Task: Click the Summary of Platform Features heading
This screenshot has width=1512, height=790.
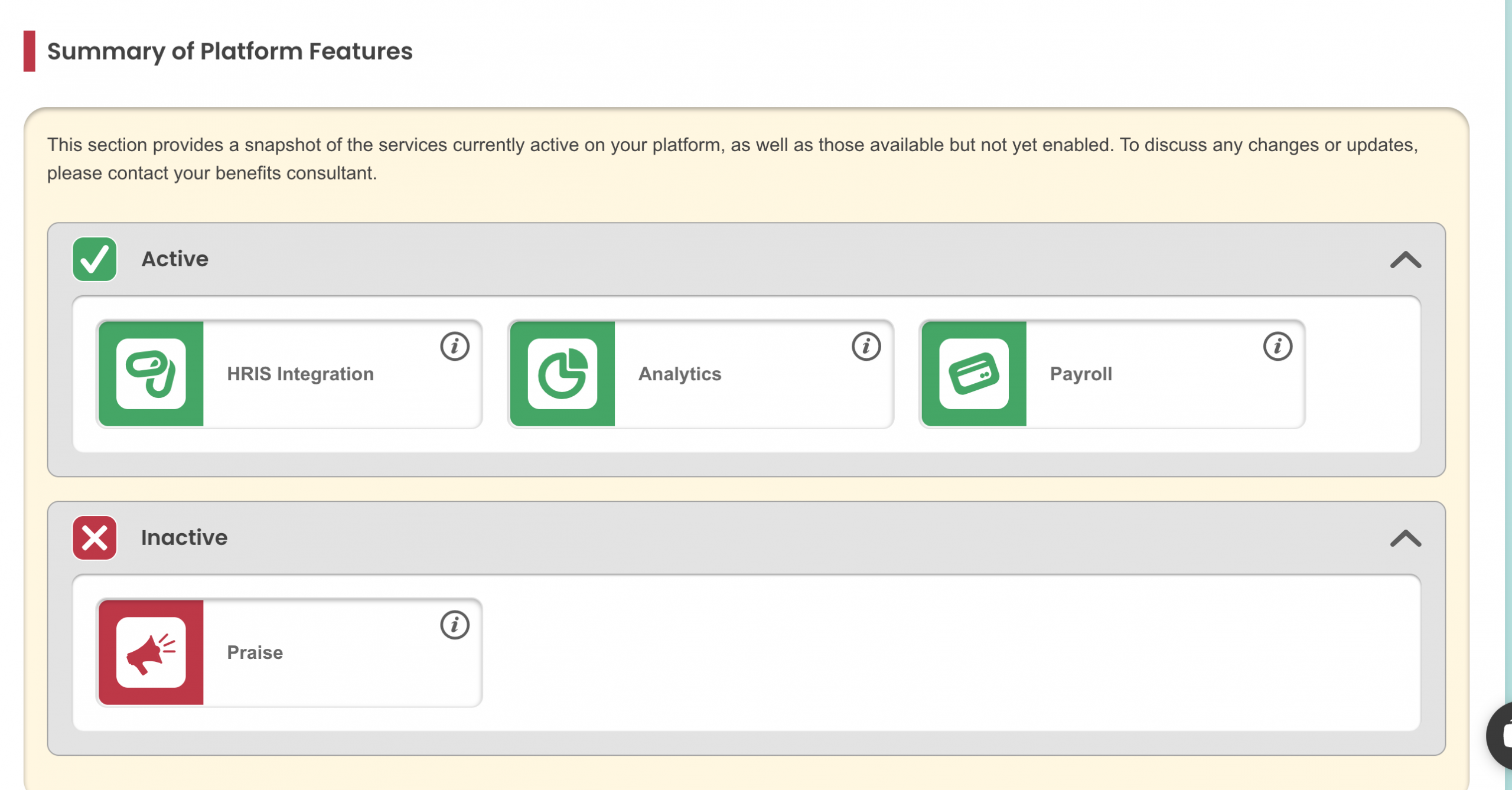Action: [x=230, y=51]
